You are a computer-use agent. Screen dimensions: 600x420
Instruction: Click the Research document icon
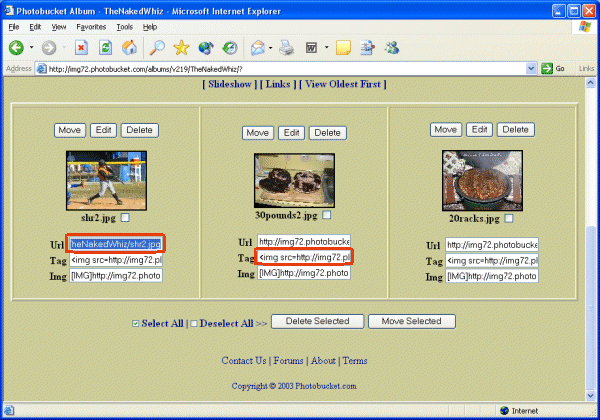click(x=367, y=48)
